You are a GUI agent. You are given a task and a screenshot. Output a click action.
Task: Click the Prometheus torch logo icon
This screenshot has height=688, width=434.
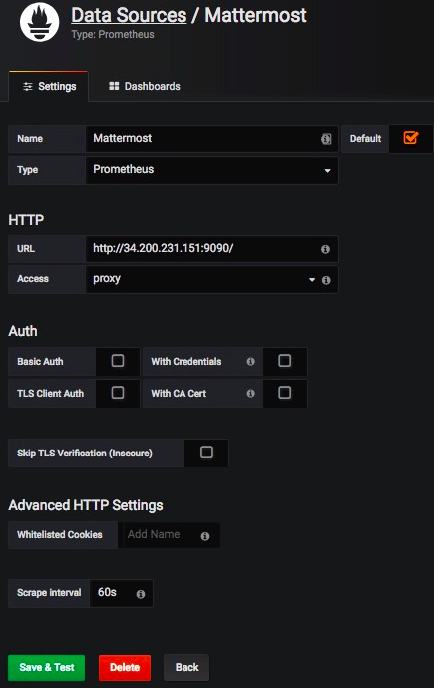tap(39, 22)
